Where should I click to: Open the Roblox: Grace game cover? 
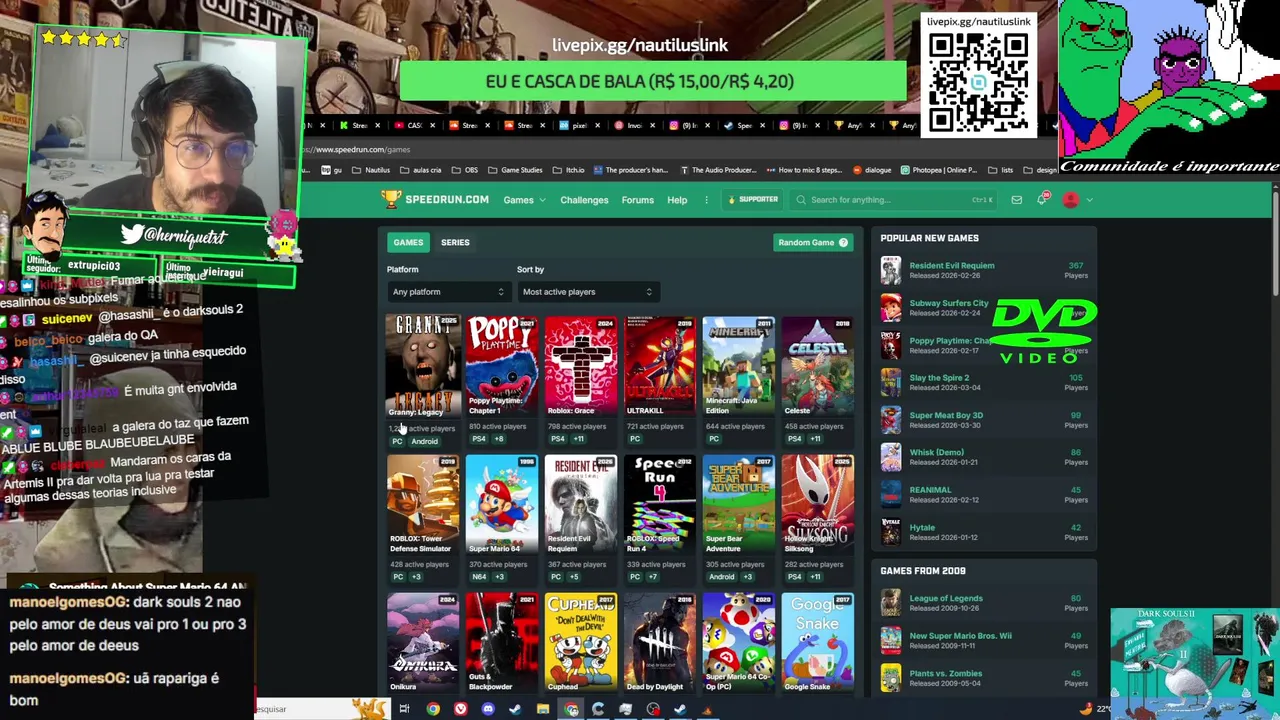click(581, 366)
